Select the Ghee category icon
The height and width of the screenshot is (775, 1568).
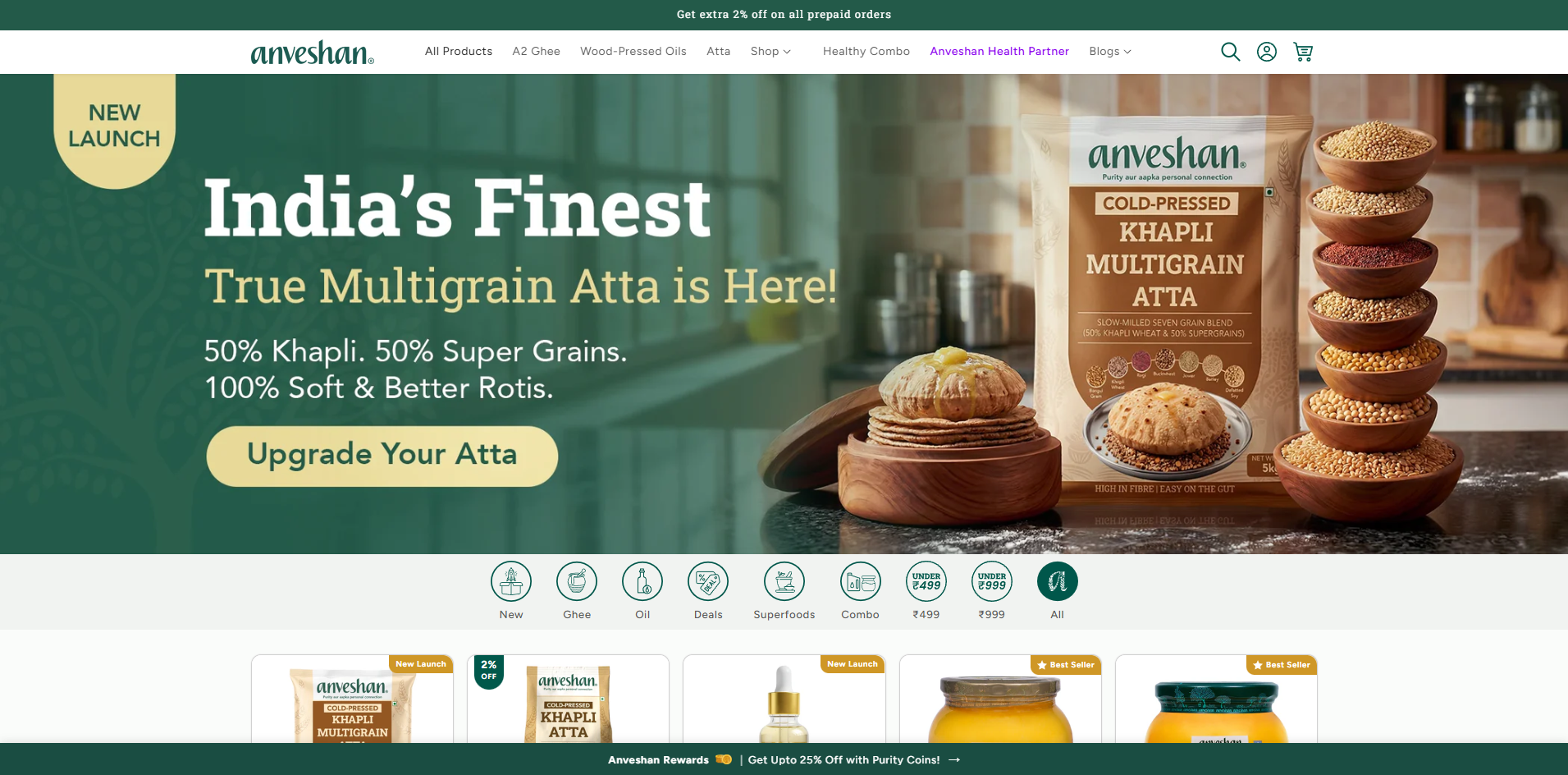pos(577,582)
